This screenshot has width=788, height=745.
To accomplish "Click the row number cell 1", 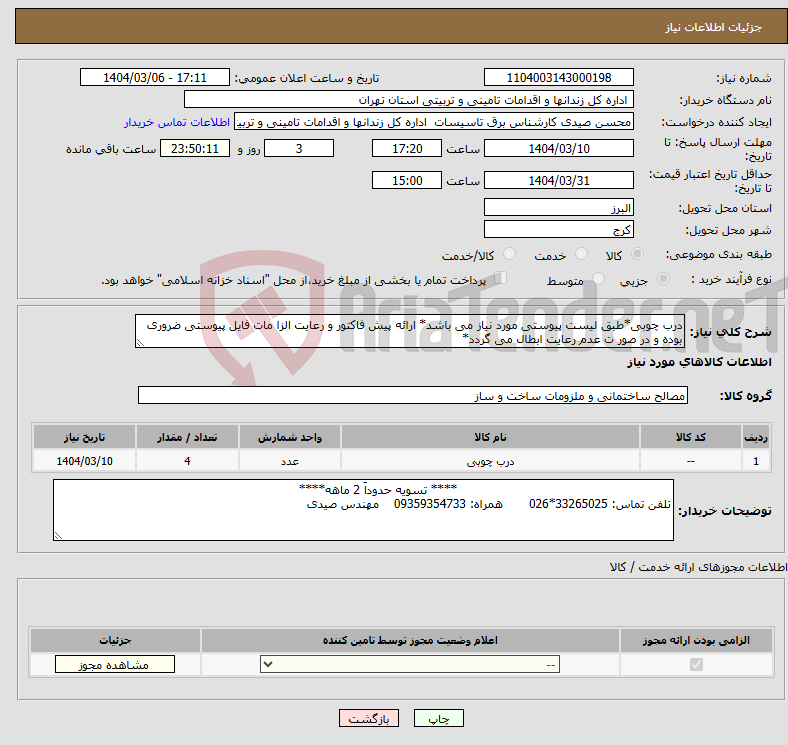I will tap(756, 460).
